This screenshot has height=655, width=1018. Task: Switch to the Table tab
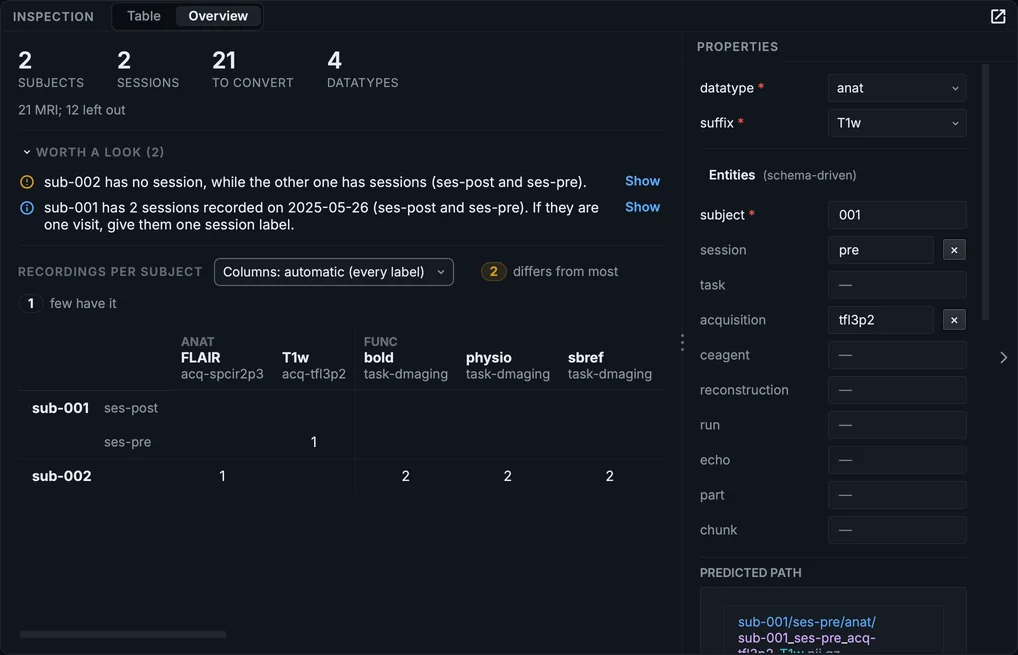click(x=143, y=16)
